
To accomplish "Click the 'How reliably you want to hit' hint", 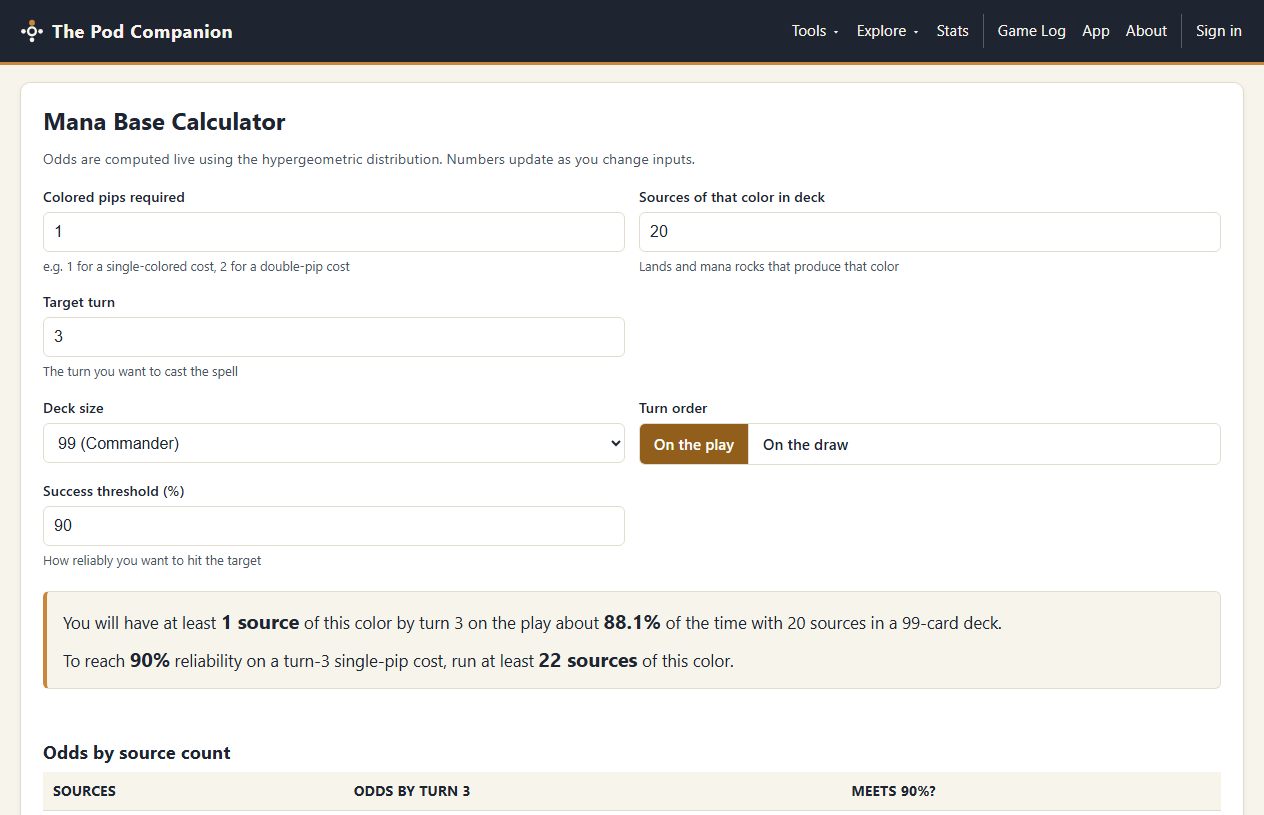I will click(x=152, y=561).
